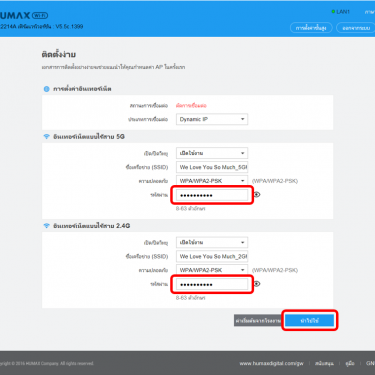Click the blue apply button

(310, 320)
